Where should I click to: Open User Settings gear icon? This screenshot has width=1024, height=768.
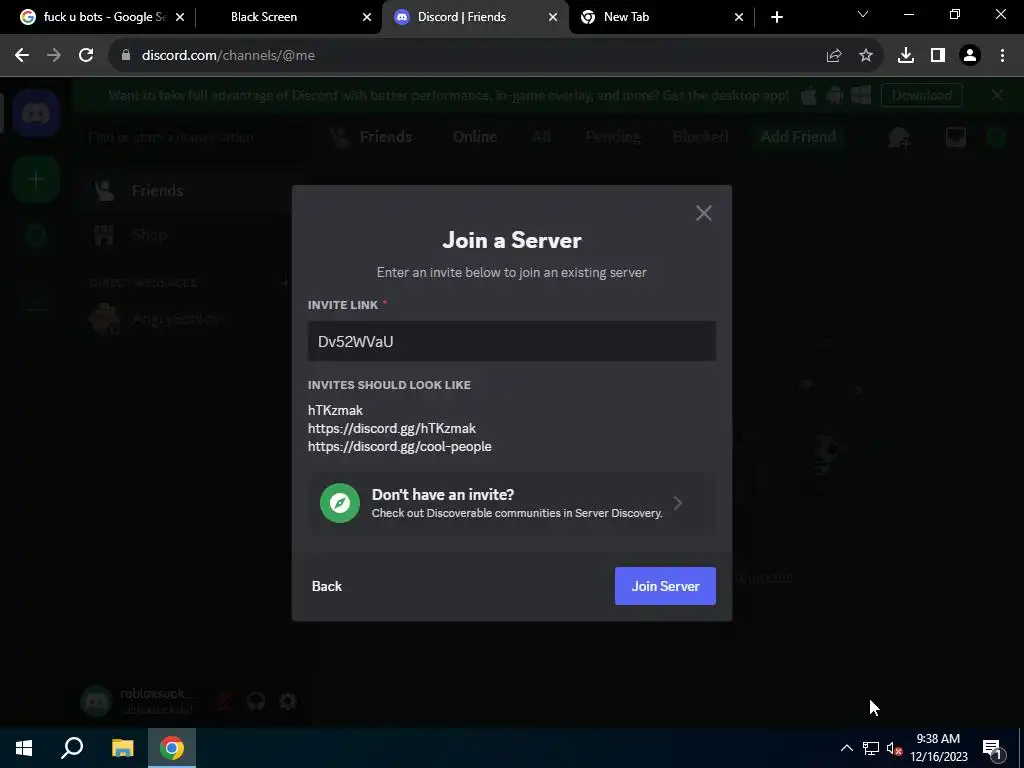click(x=288, y=701)
